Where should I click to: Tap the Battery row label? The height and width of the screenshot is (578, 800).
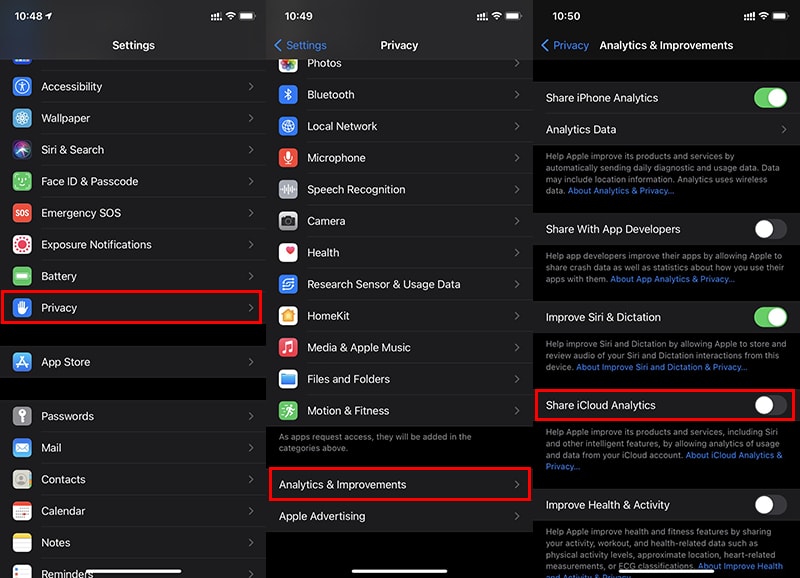pos(59,277)
